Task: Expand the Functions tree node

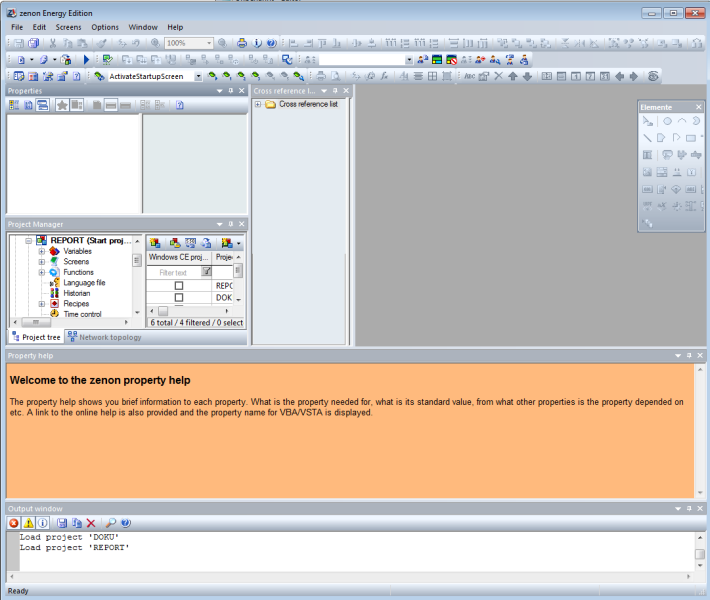Action: [x=41, y=272]
